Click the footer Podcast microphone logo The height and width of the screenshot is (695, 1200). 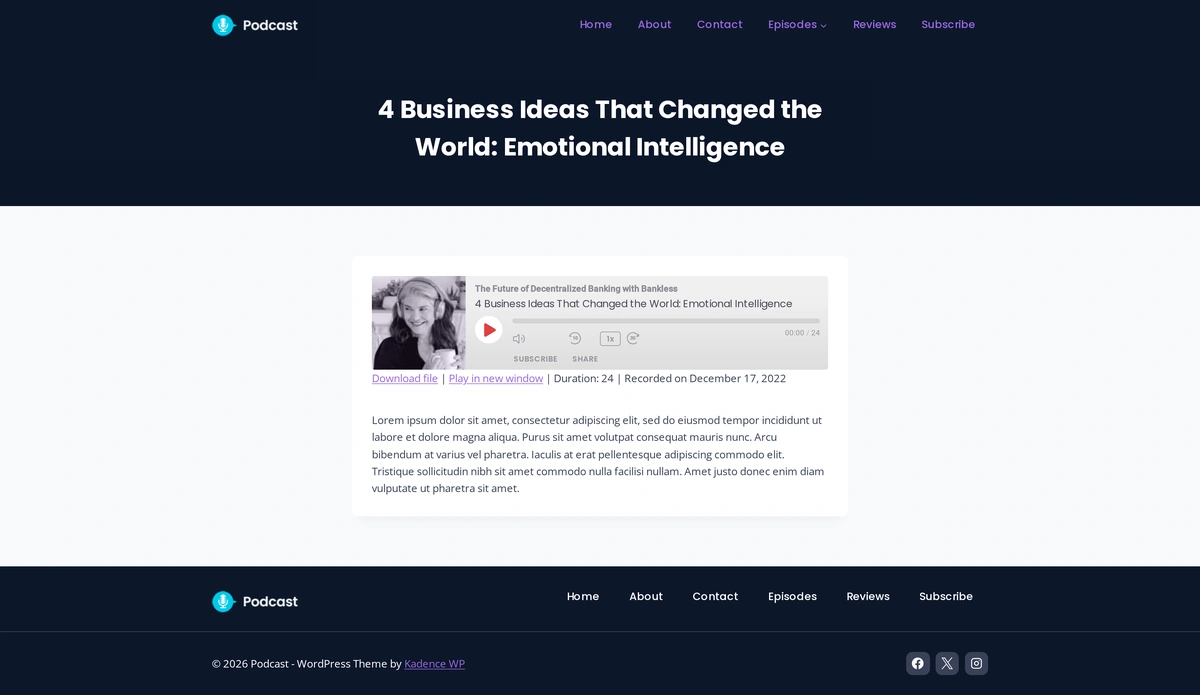223,601
